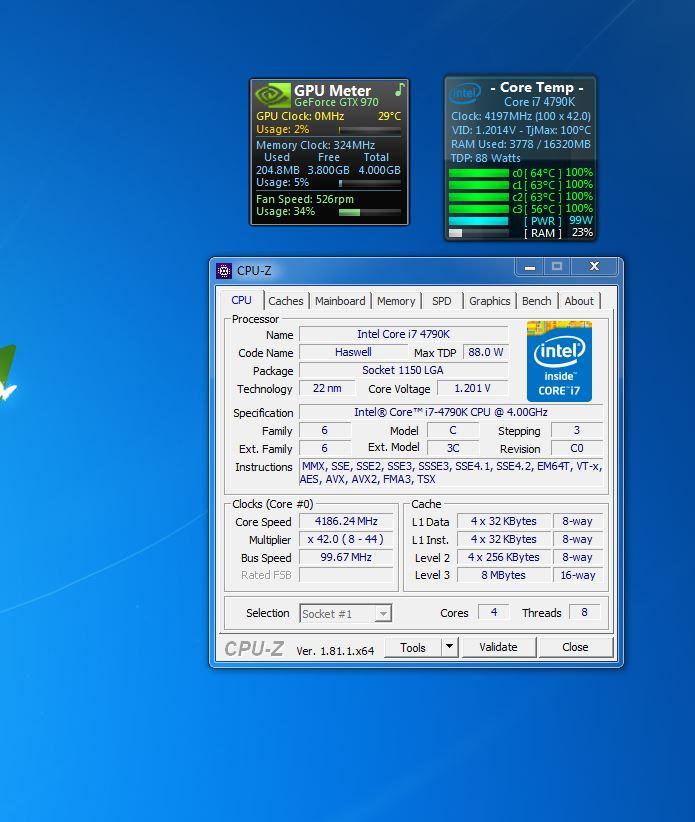Open the Tools dropdown arrow
Viewport: 695px width, 822px height.
tap(450, 647)
